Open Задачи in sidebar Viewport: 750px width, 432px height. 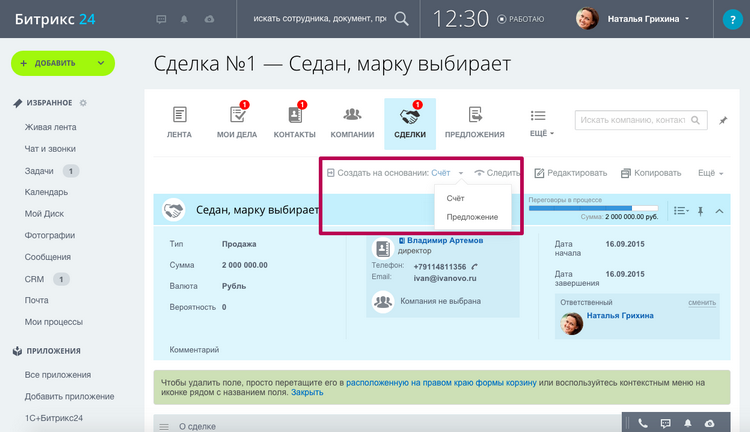(x=39, y=171)
